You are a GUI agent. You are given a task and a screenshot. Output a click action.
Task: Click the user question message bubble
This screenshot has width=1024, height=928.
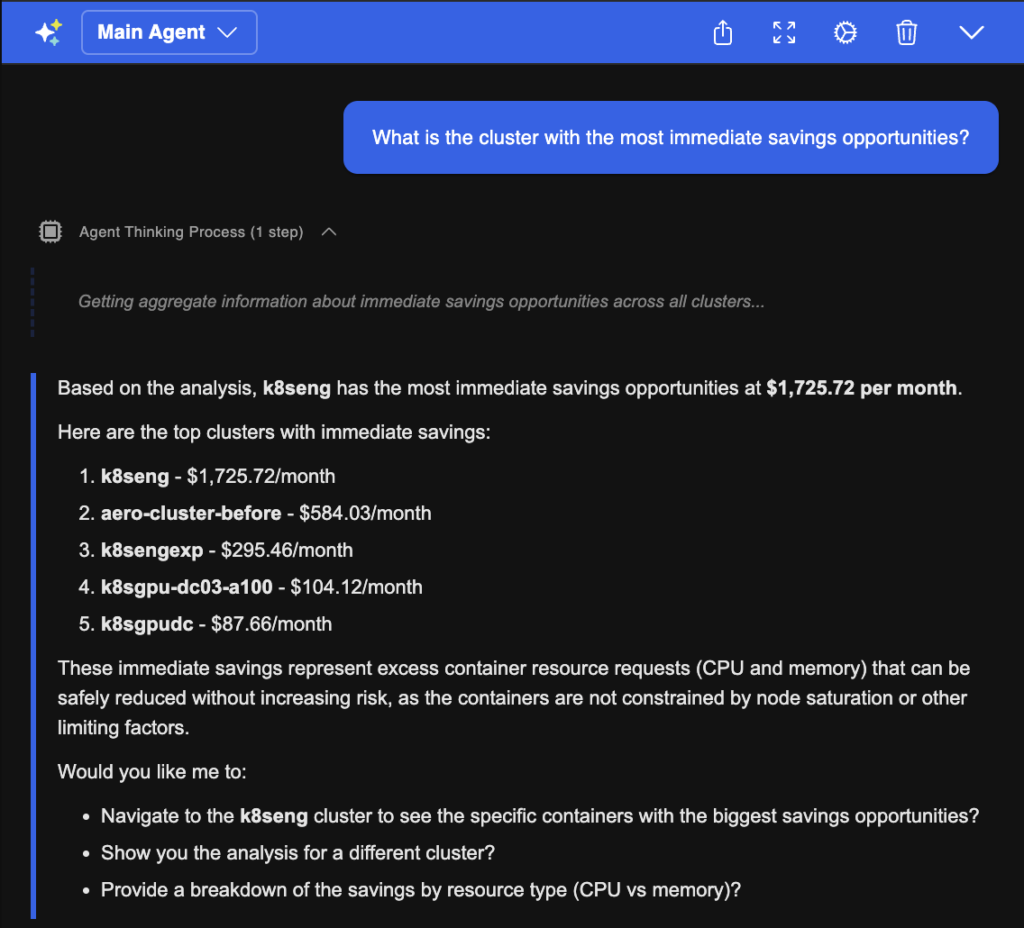pos(670,137)
